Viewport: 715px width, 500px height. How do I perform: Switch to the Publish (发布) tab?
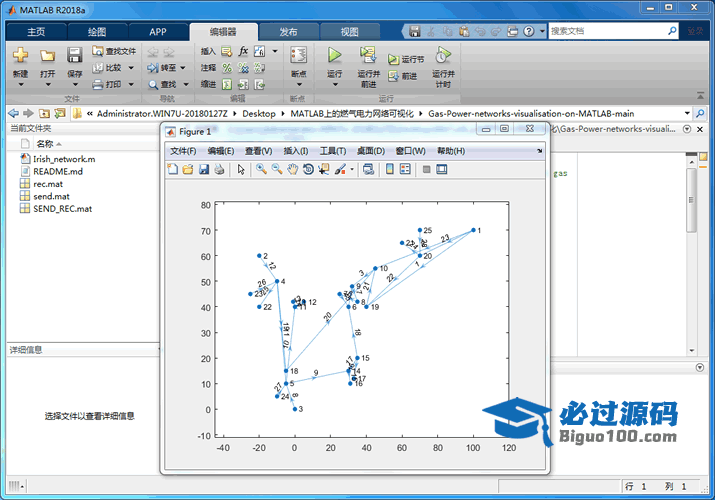tap(288, 31)
